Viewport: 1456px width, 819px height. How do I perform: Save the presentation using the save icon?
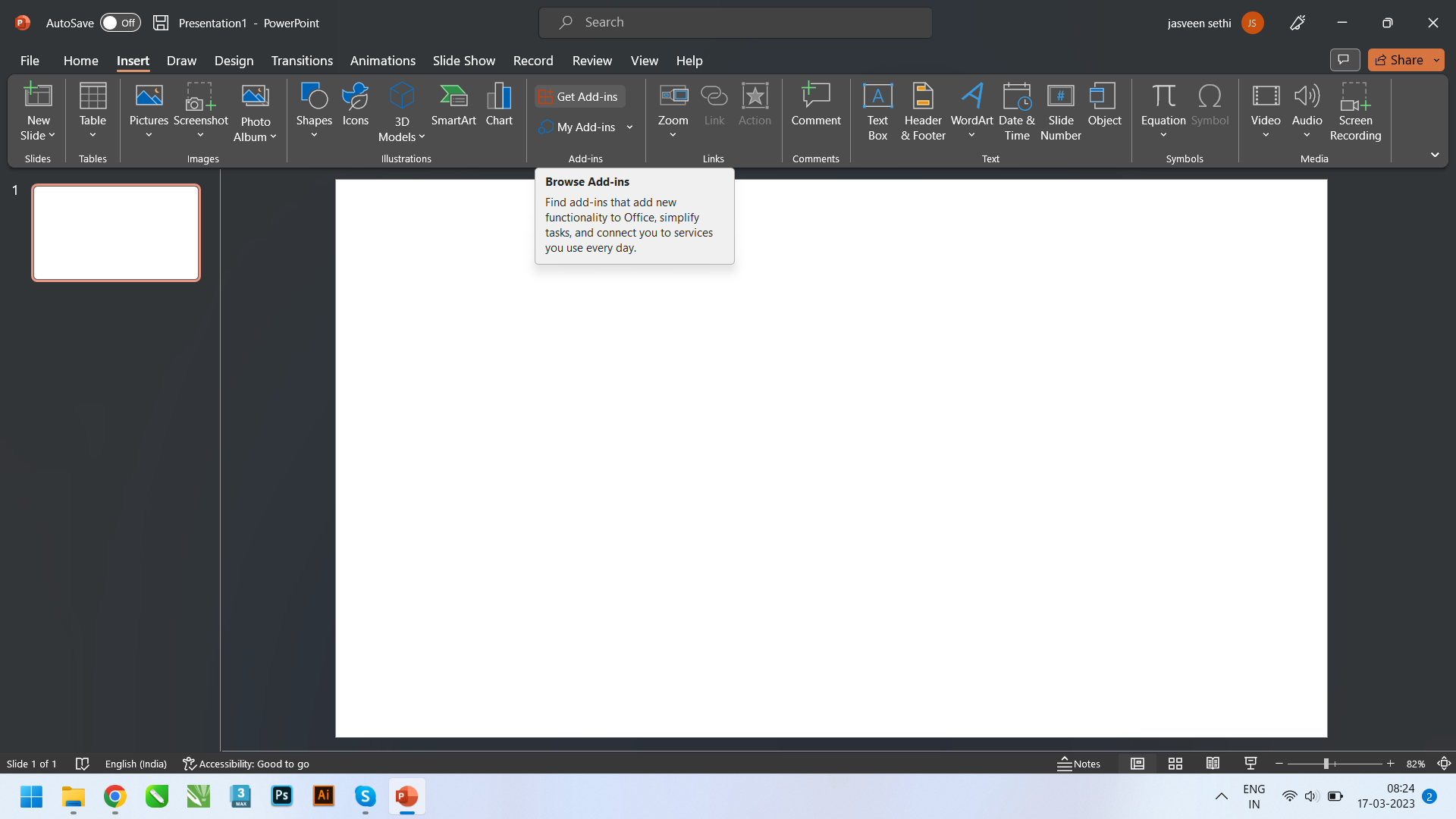point(161,23)
